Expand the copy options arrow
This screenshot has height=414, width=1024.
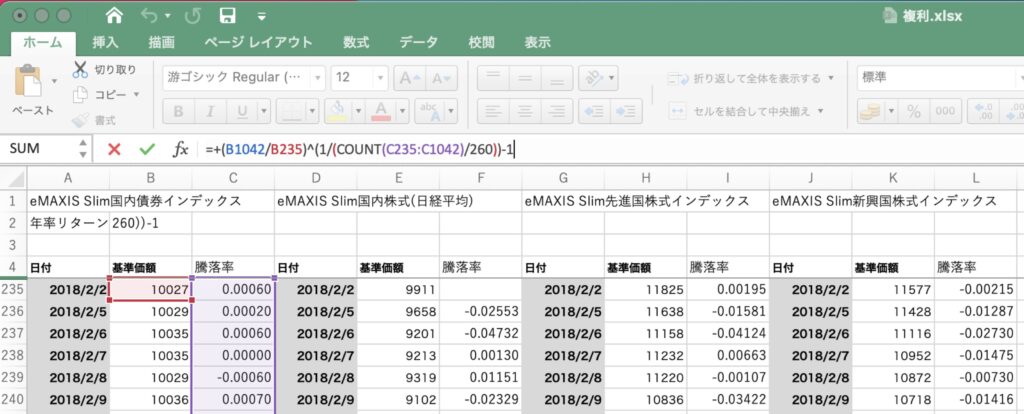point(136,95)
